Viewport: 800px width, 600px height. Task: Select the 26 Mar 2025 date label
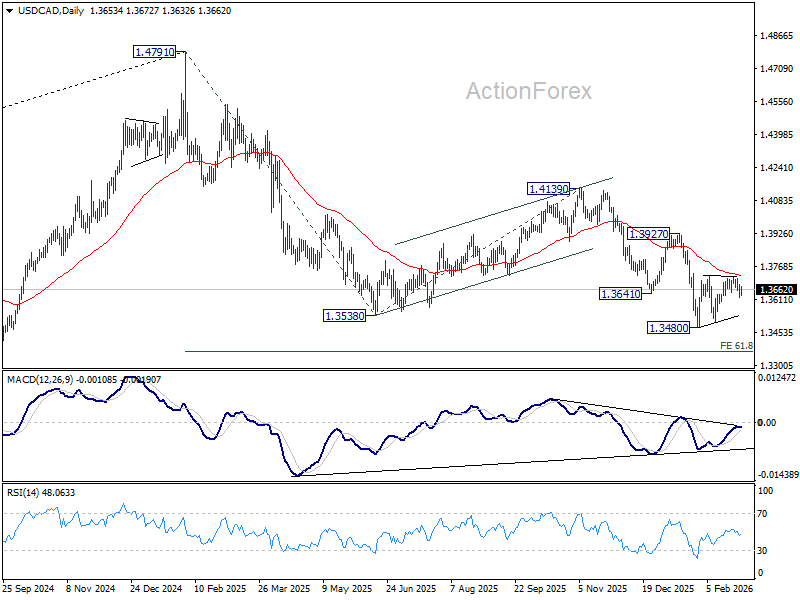pyautogui.click(x=284, y=588)
